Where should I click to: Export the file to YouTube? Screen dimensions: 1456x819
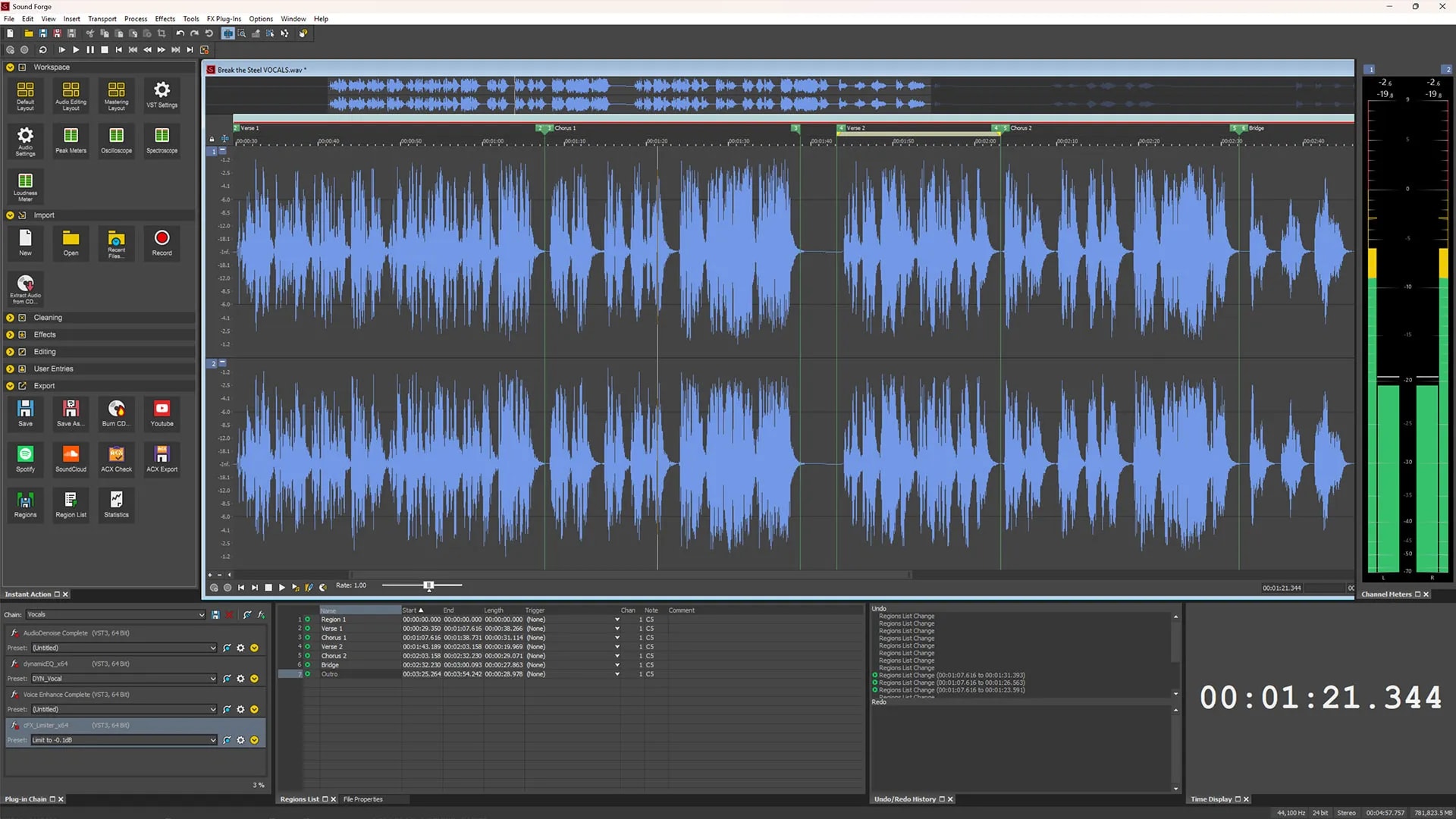pyautogui.click(x=162, y=413)
